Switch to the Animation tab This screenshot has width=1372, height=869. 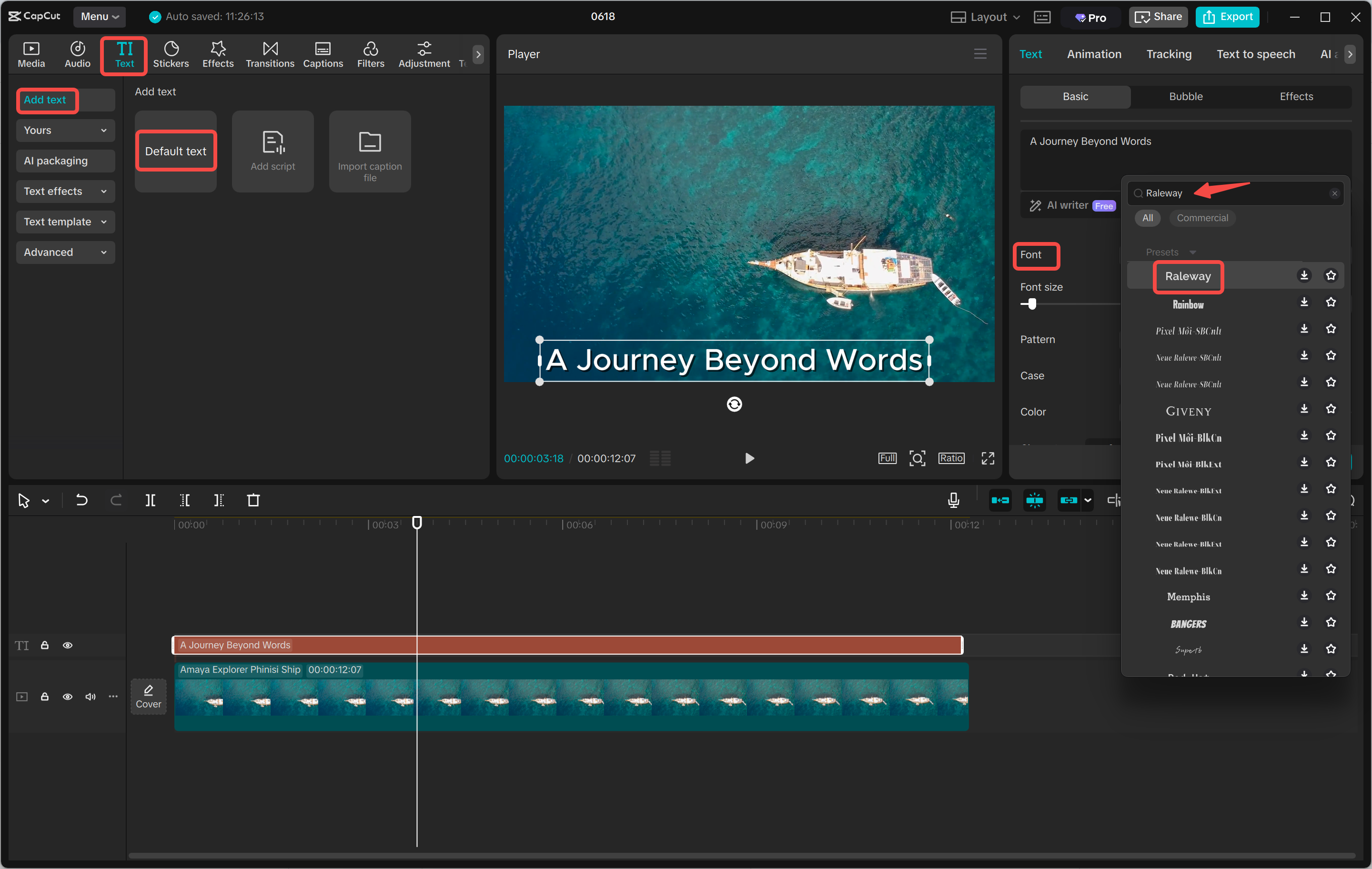pos(1094,54)
